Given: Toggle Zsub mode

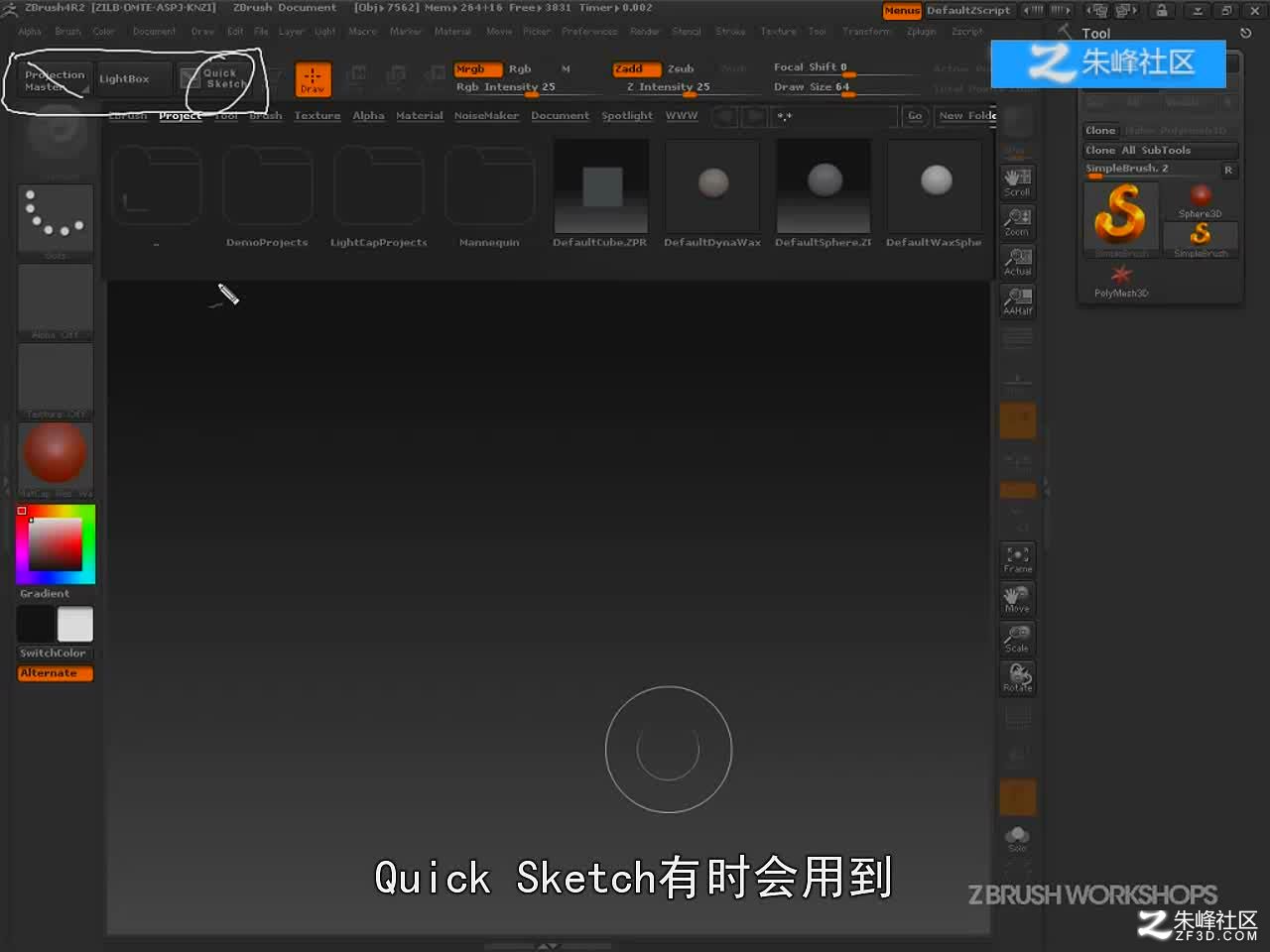Looking at the screenshot, I should [681, 69].
